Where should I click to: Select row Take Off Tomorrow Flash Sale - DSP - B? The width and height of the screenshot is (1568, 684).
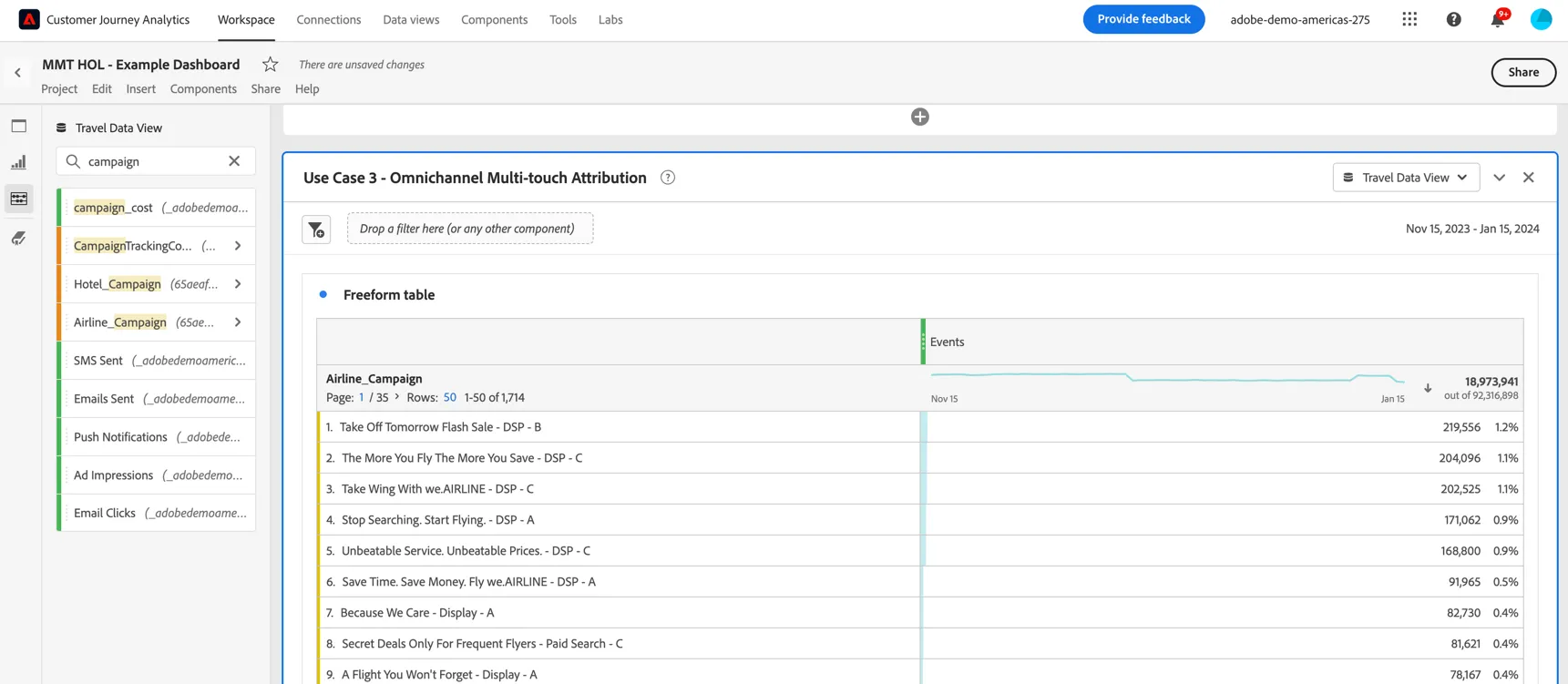pos(440,427)
